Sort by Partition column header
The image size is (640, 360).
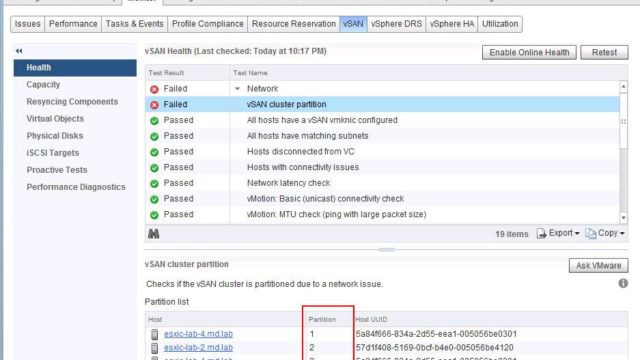[x=328, y=319]
